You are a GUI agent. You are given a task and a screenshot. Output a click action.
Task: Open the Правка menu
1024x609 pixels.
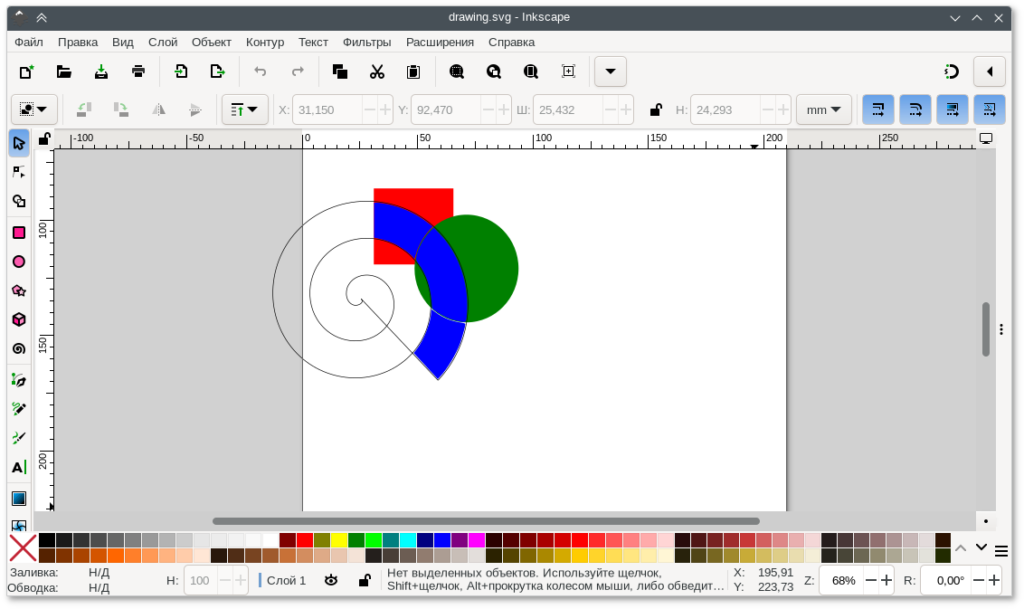78,42
